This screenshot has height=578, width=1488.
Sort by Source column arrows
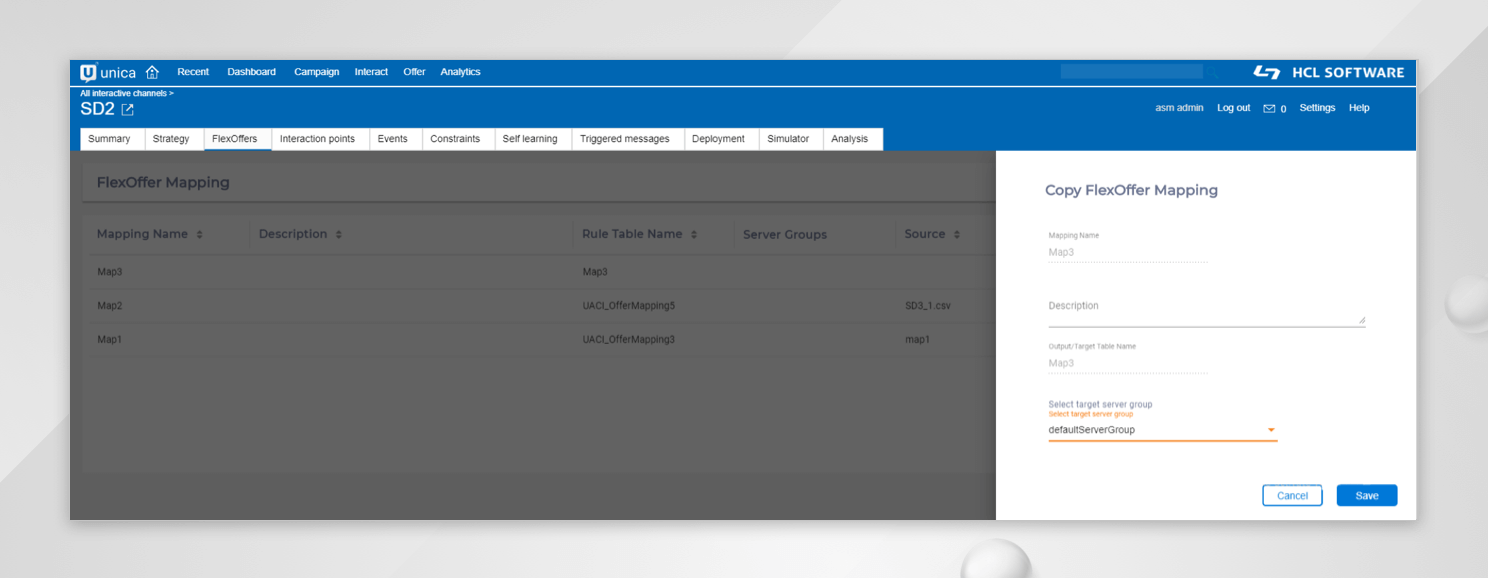point(957,235)
